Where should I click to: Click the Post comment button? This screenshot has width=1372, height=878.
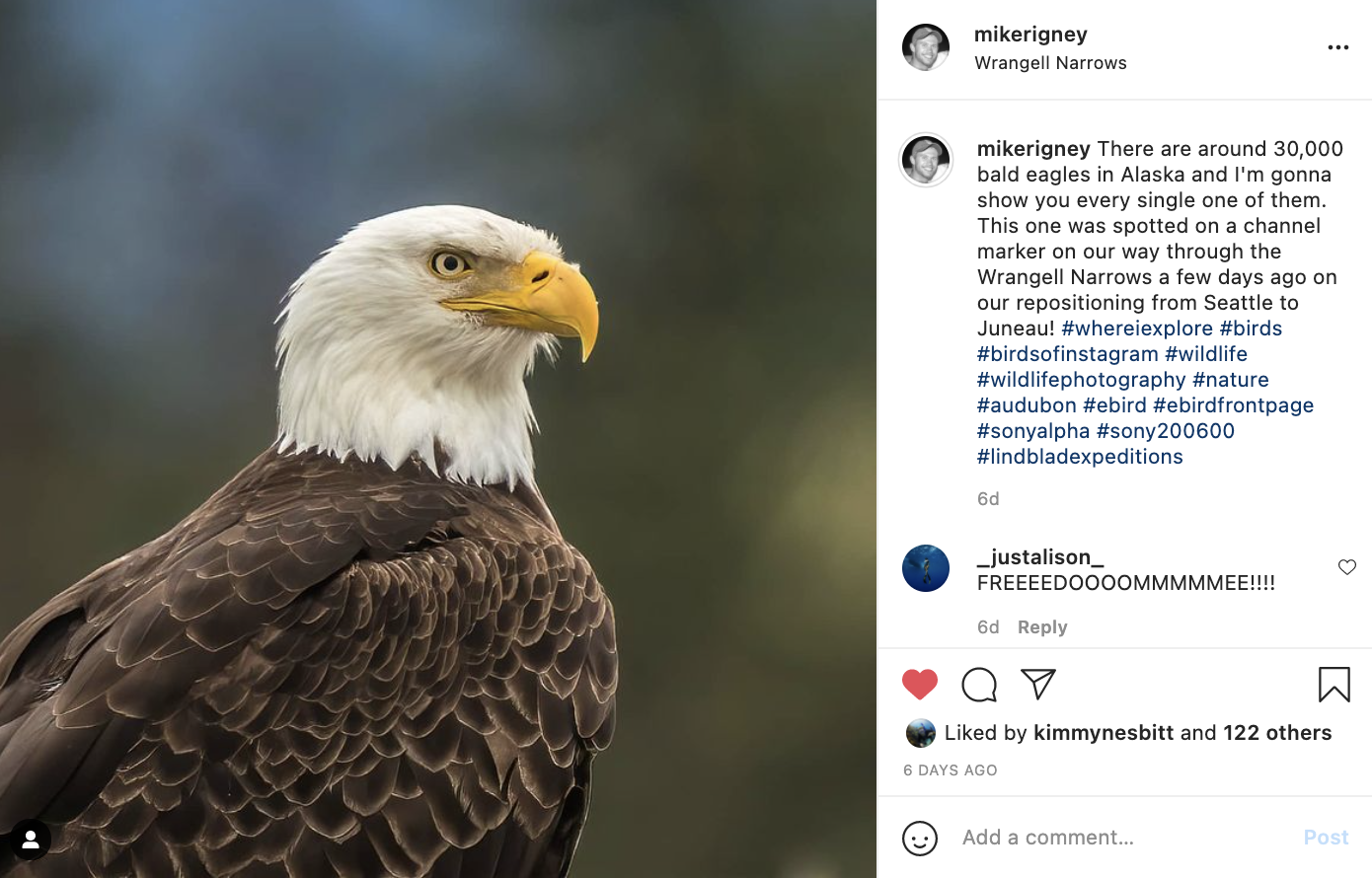click(1326, 838)
